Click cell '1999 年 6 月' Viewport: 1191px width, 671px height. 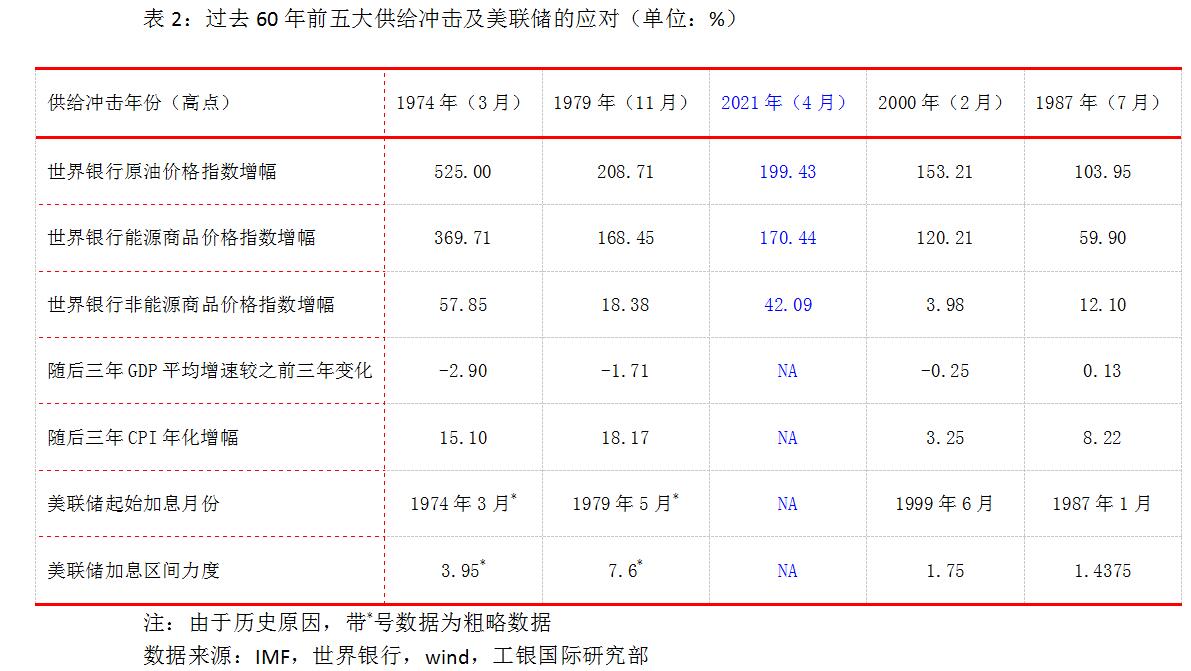944,504
